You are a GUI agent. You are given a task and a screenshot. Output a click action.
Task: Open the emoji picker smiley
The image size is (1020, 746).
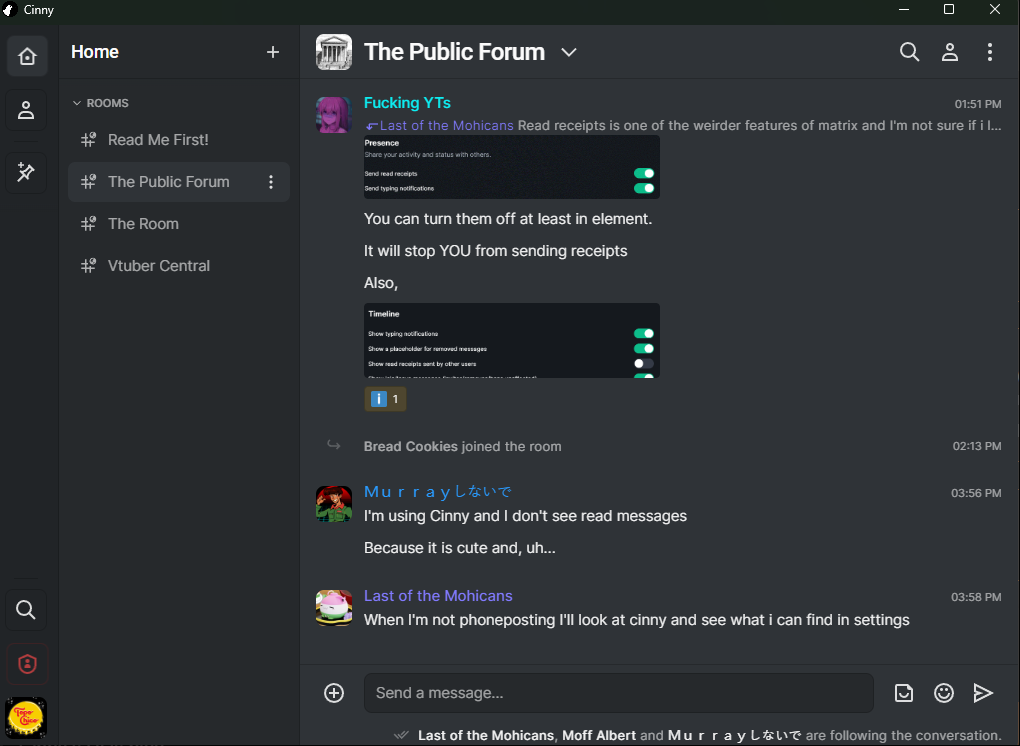point(943,693)
